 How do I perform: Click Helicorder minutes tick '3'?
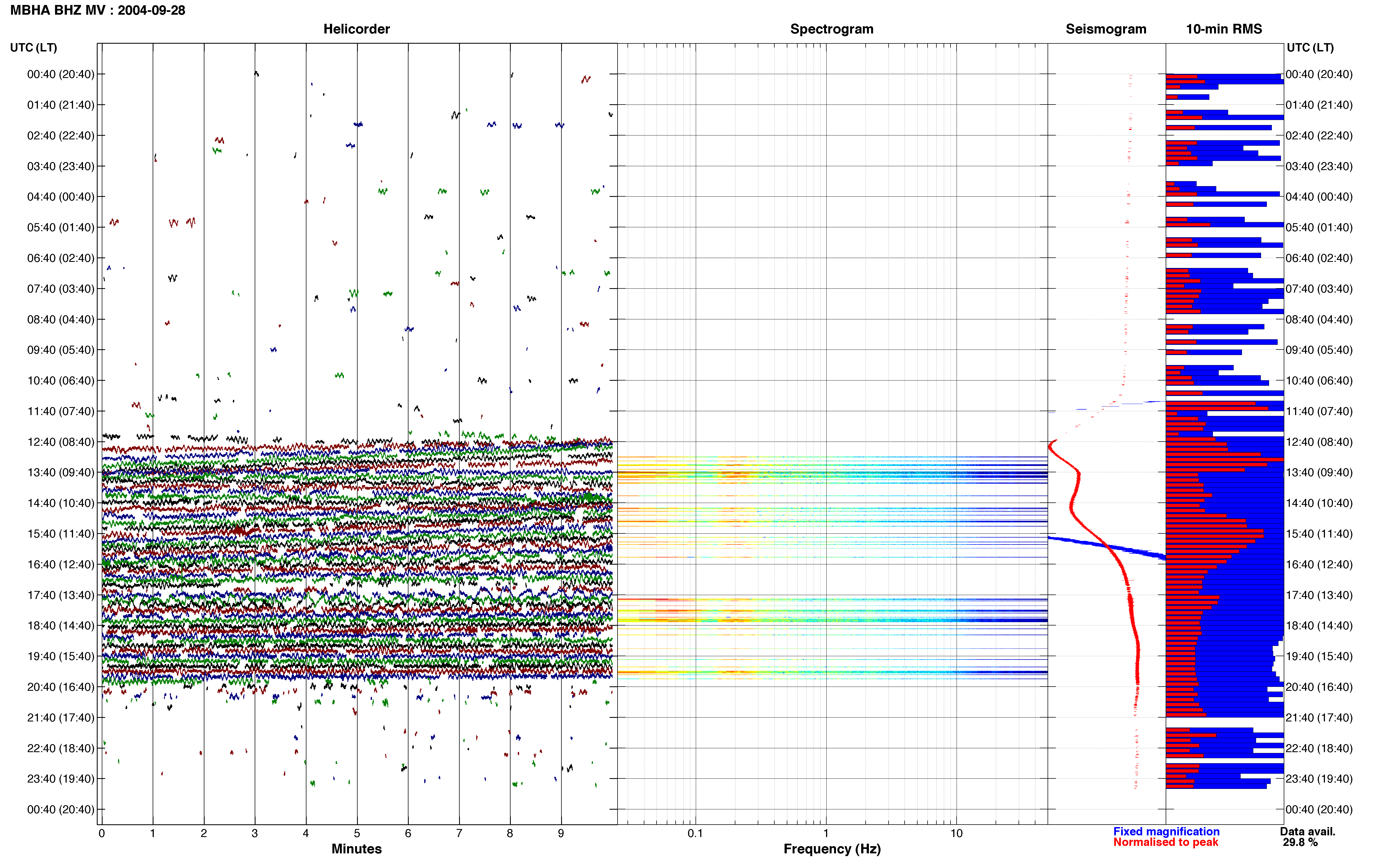coord(255,833)
